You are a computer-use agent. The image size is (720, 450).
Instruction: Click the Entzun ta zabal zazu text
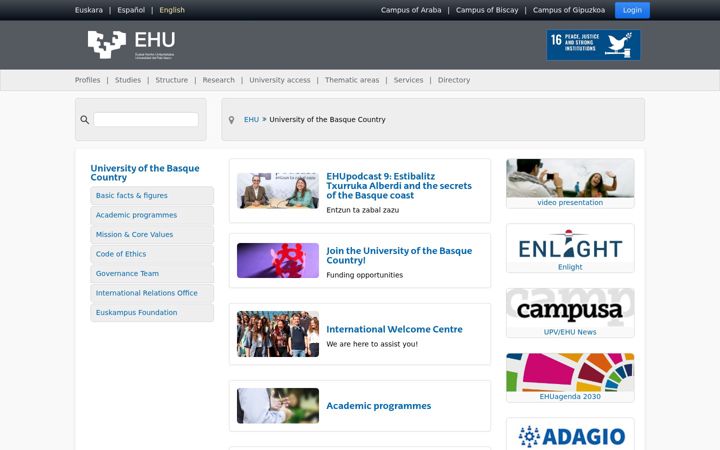pyautogui.click(x=363, y=210)
